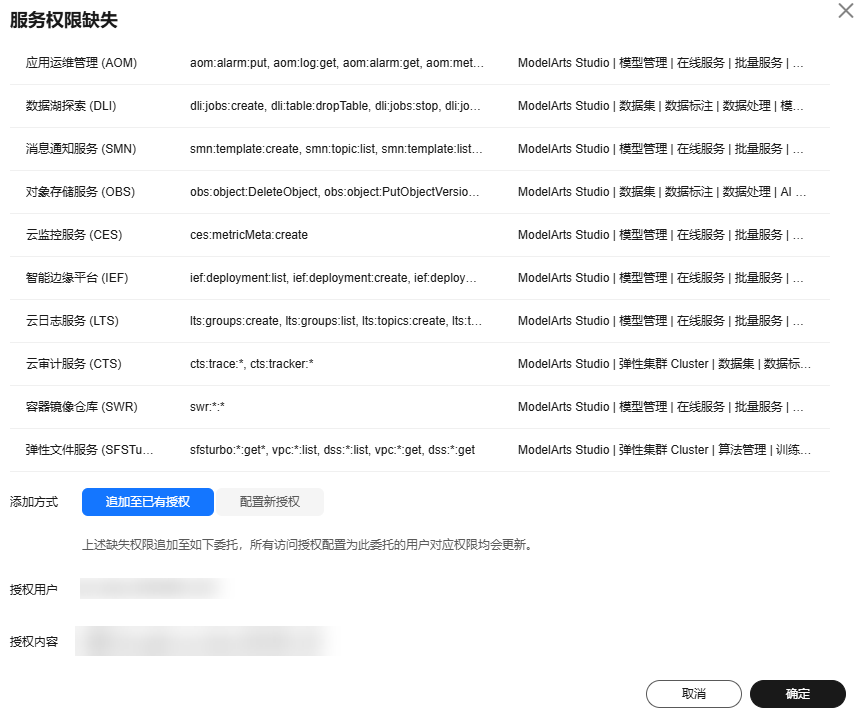Click the 授权内容 label
Image resolution: width=863 pixels, height=712 pixels.
pyautogui.click(x=34, y=641)
